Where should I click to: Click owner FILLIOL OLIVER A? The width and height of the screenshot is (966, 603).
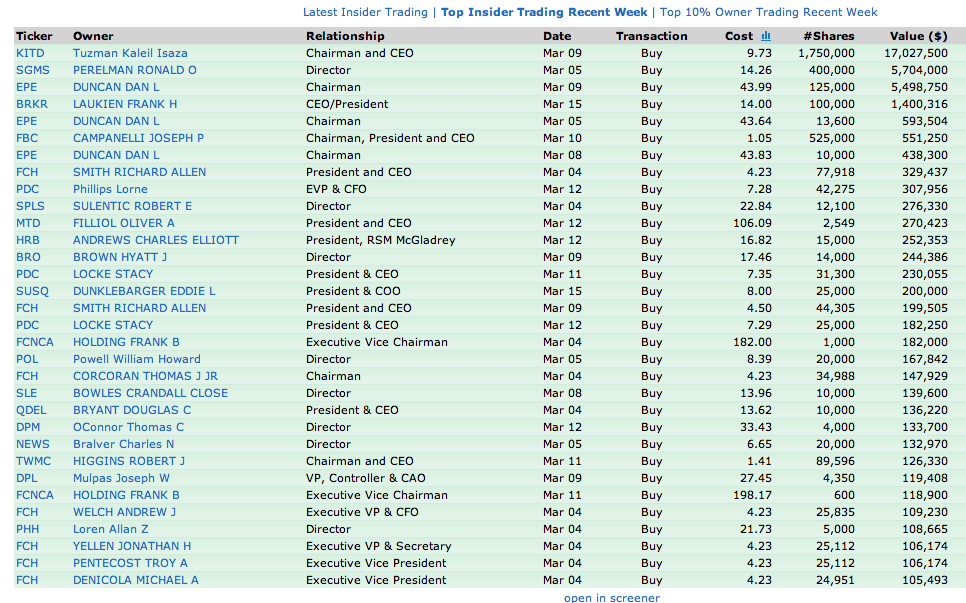pyautogui.click(x=123, y=223)
